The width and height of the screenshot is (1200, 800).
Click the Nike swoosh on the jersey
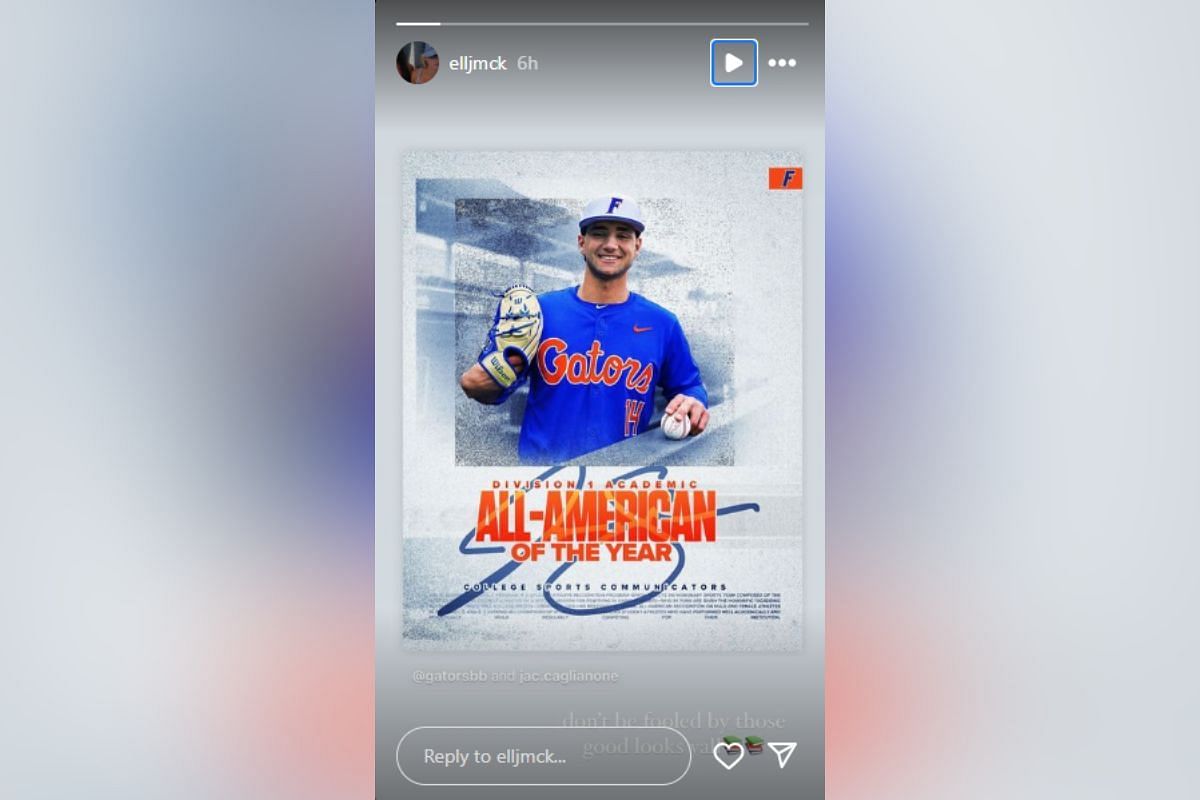pyautogui.click(x=643, y=328)
